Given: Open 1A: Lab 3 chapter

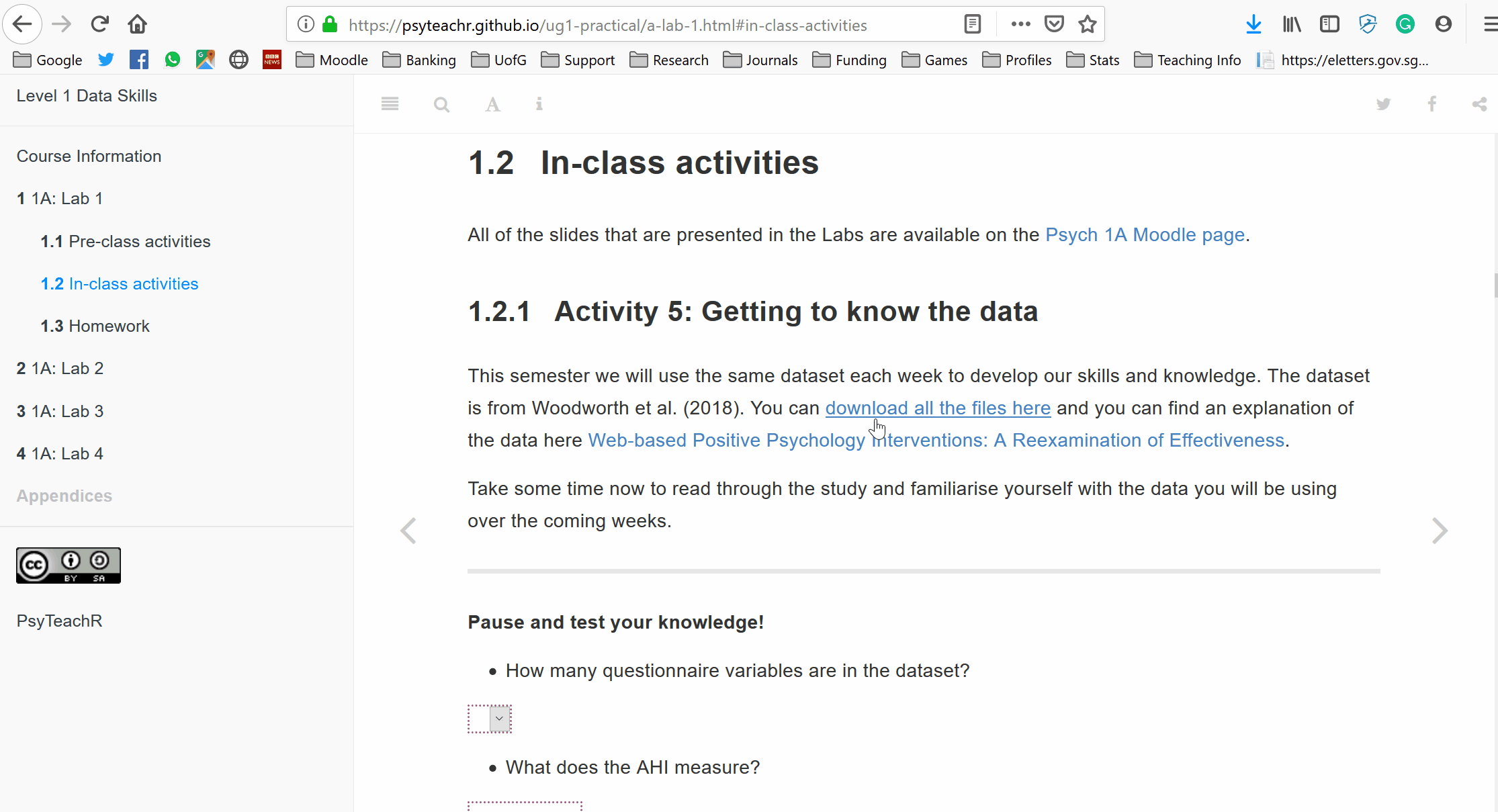Looking at the screenshot, I should tap(60, 411).
